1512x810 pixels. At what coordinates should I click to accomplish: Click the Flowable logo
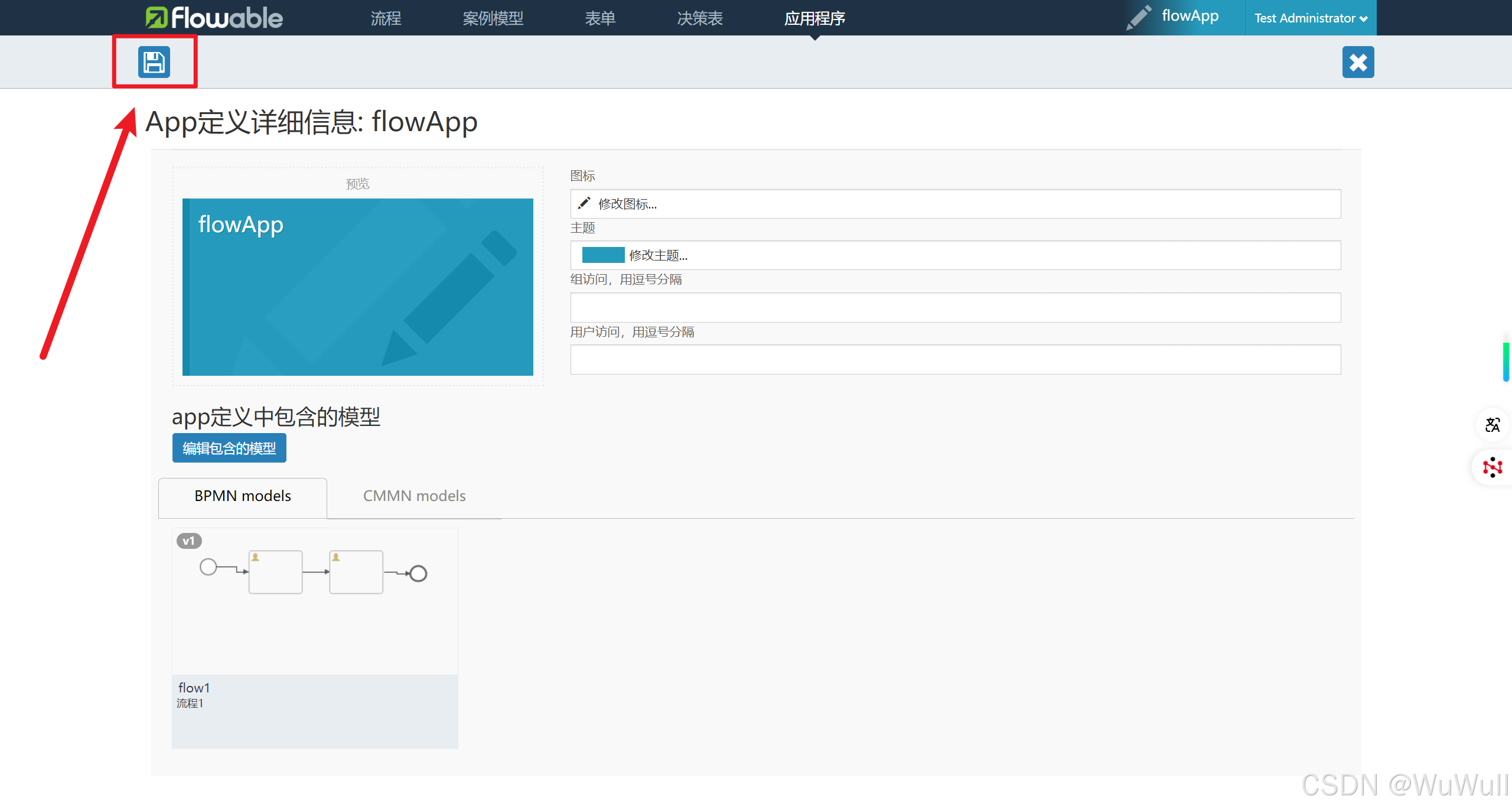pos(214,18)
